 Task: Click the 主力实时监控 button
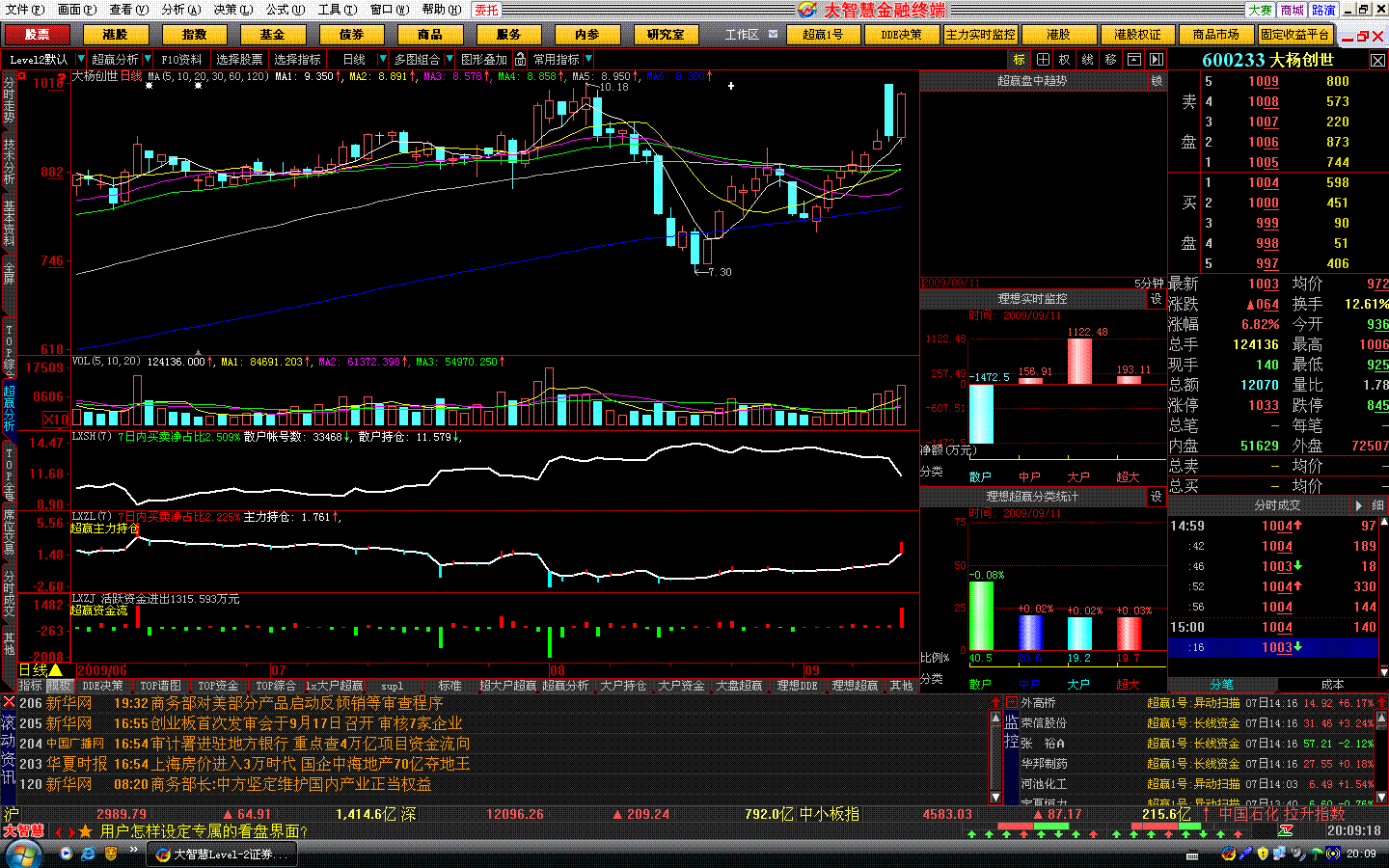980,35
